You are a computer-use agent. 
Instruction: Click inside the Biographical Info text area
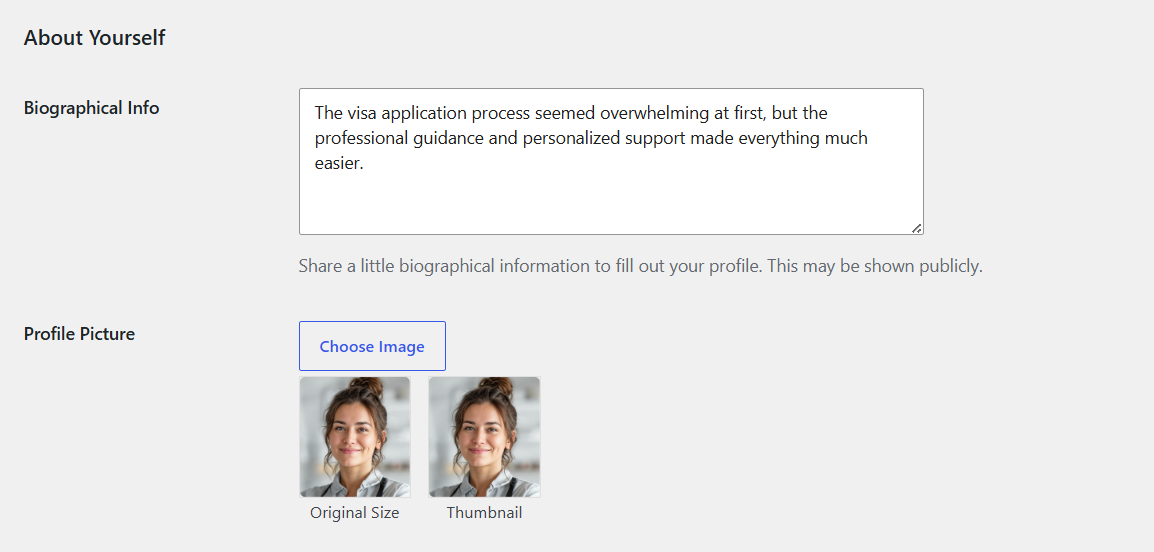[611, 162]
